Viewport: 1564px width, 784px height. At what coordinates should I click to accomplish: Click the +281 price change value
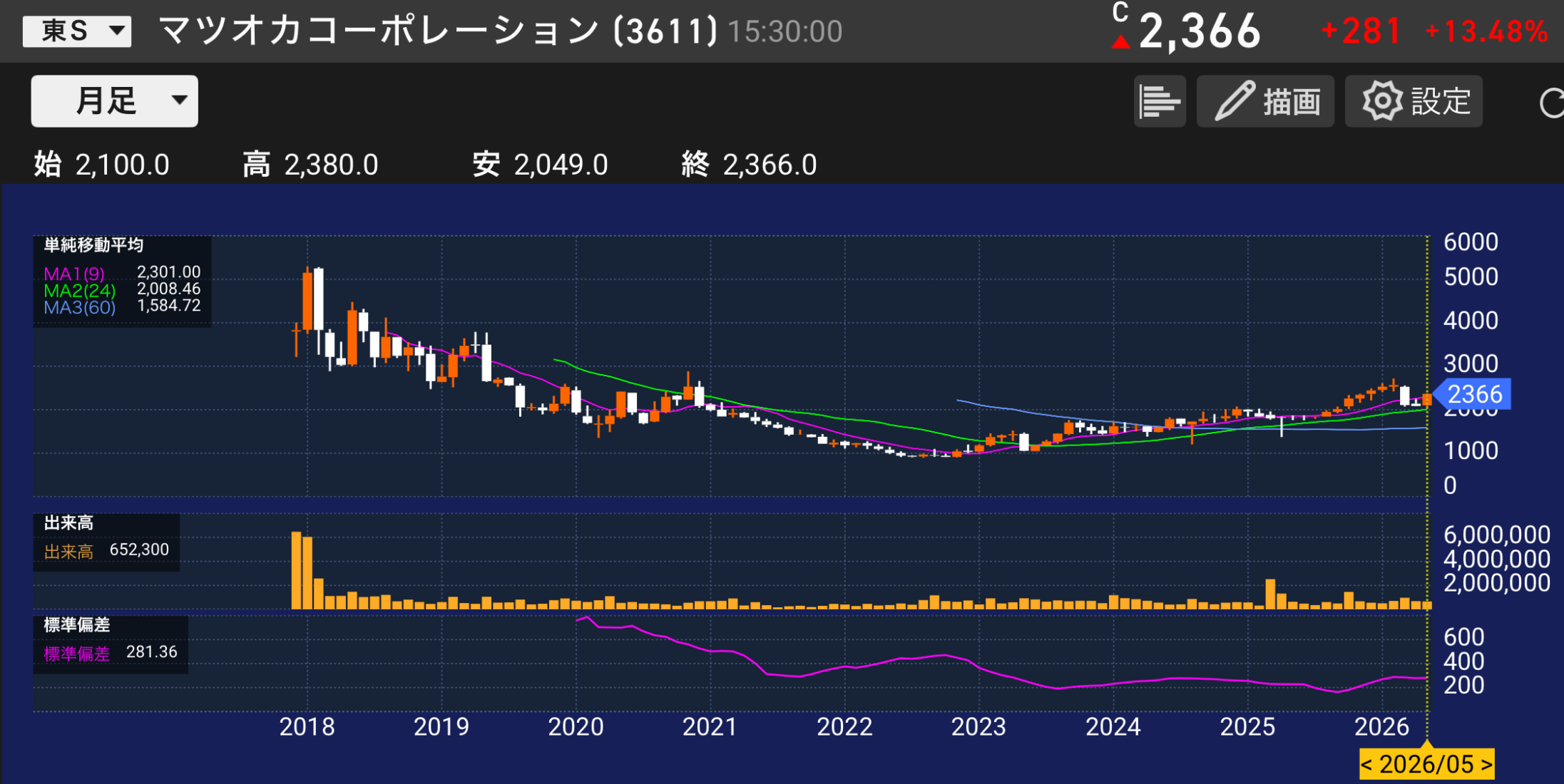[1361, 31]
